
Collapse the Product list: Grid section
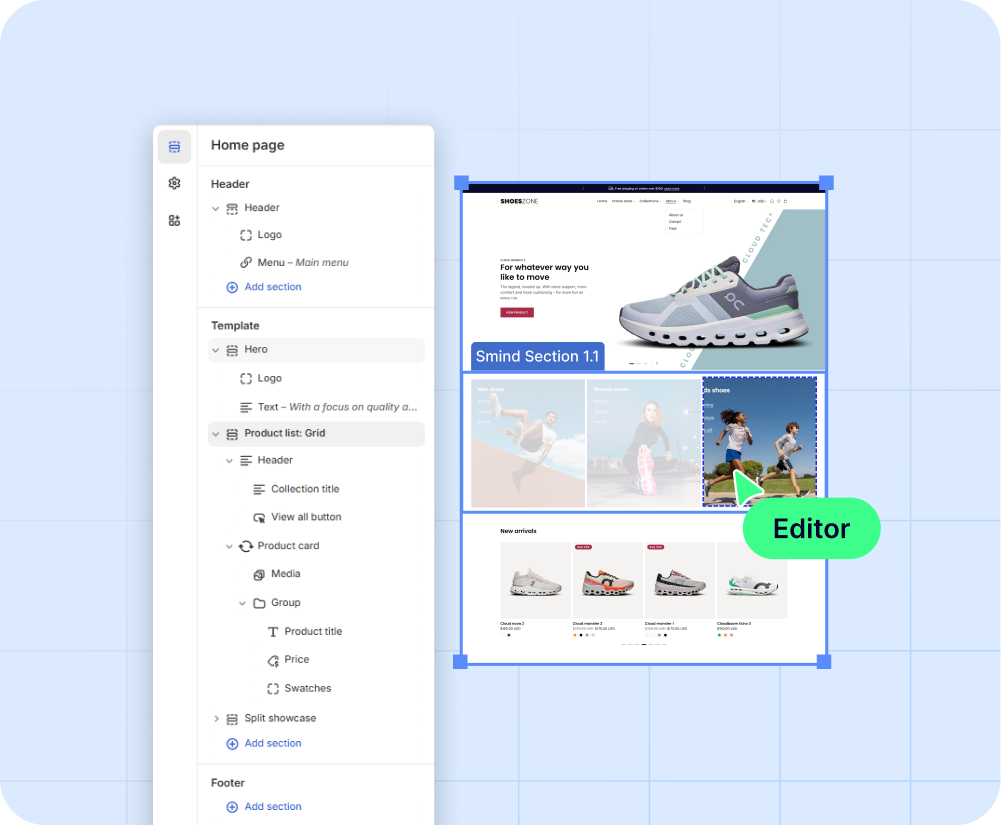click(216, 434)
